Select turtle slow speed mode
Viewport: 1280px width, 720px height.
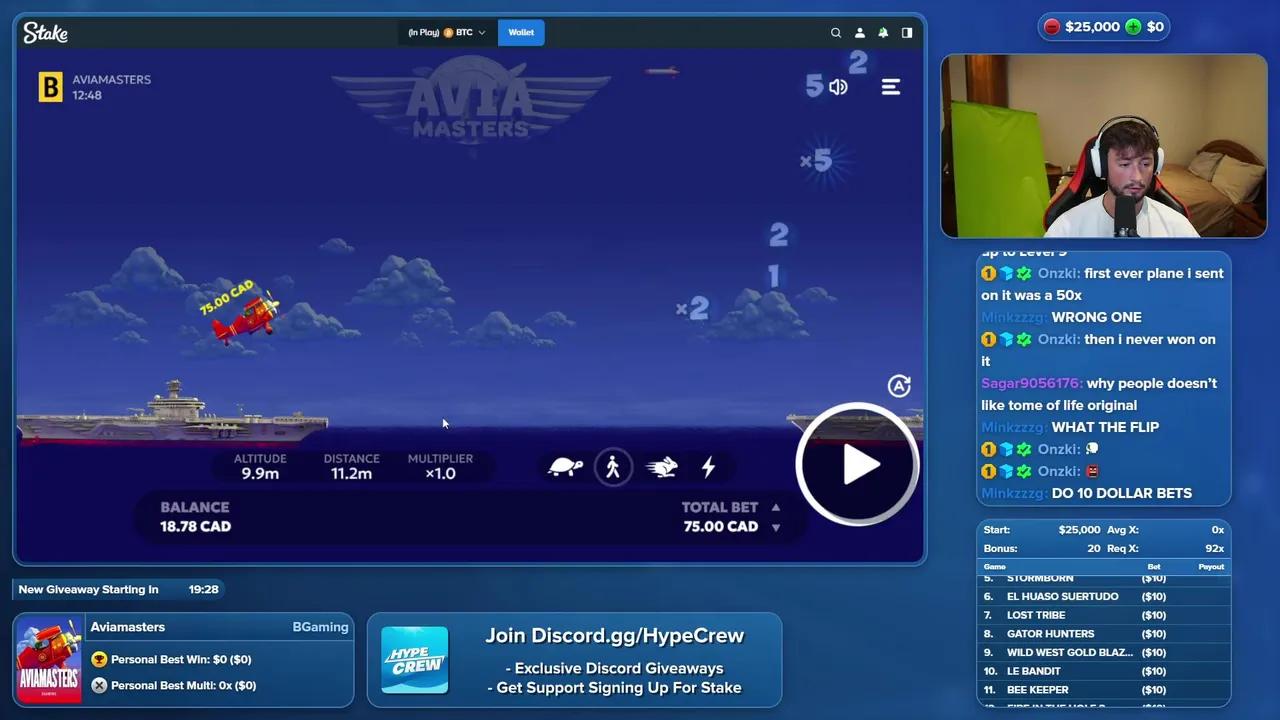(565, 467)
